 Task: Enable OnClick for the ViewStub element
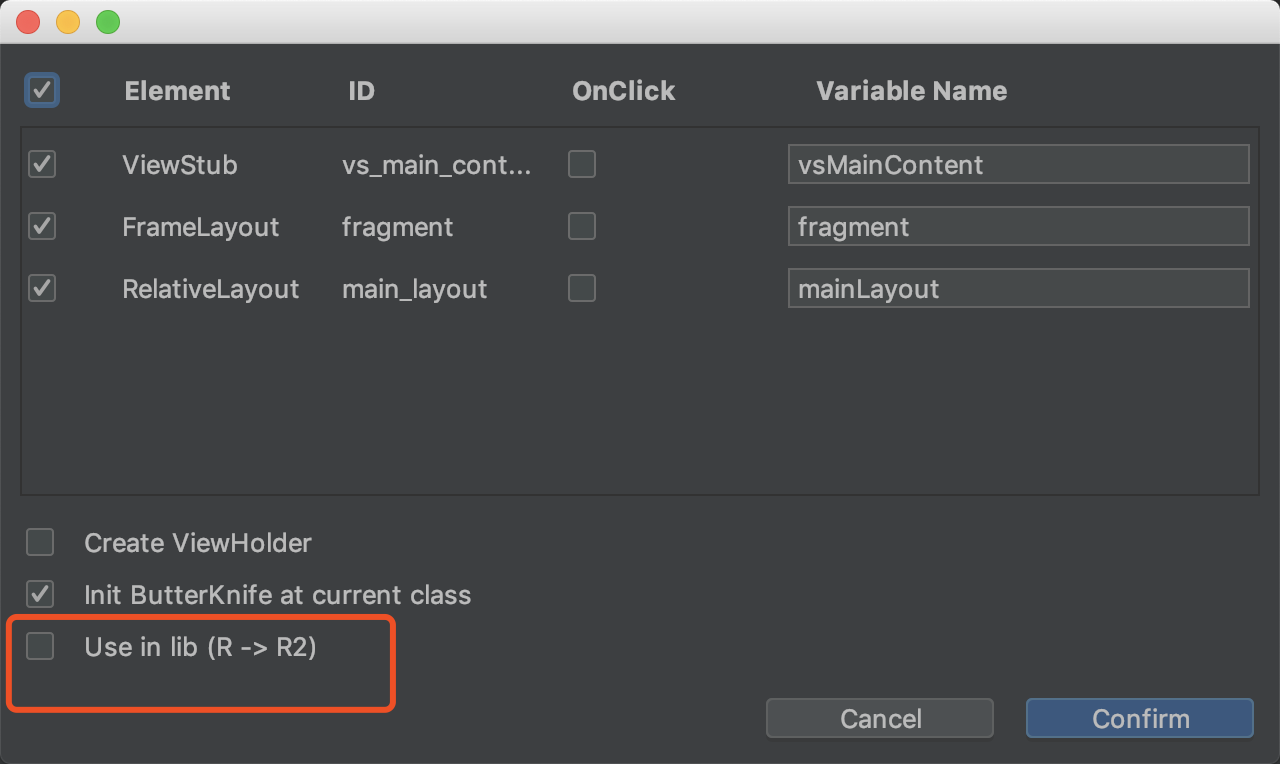coord(581,164)
